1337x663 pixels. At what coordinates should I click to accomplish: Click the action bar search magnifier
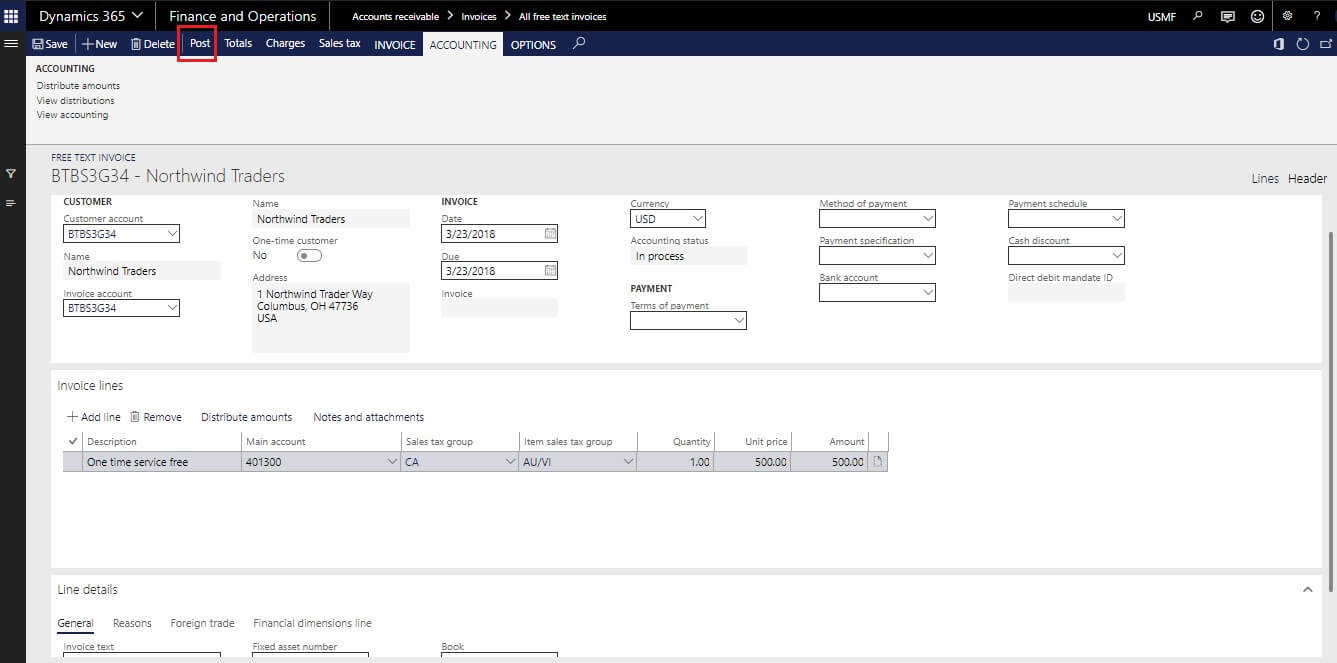579,44
